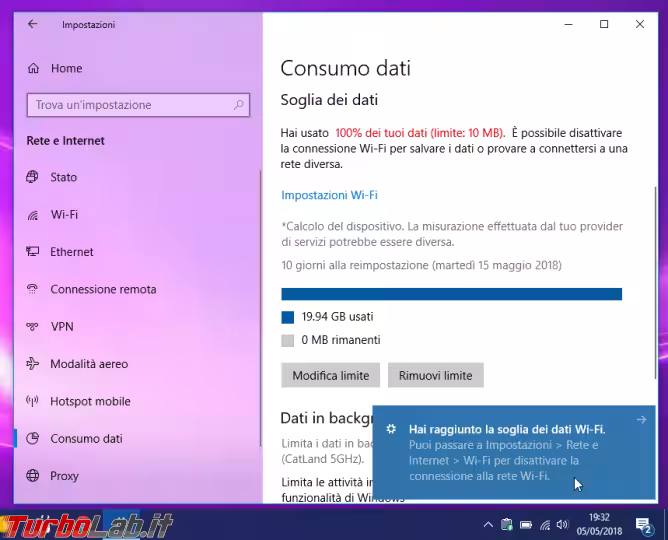Open Connessione remota settings

(x=103, y=289)
